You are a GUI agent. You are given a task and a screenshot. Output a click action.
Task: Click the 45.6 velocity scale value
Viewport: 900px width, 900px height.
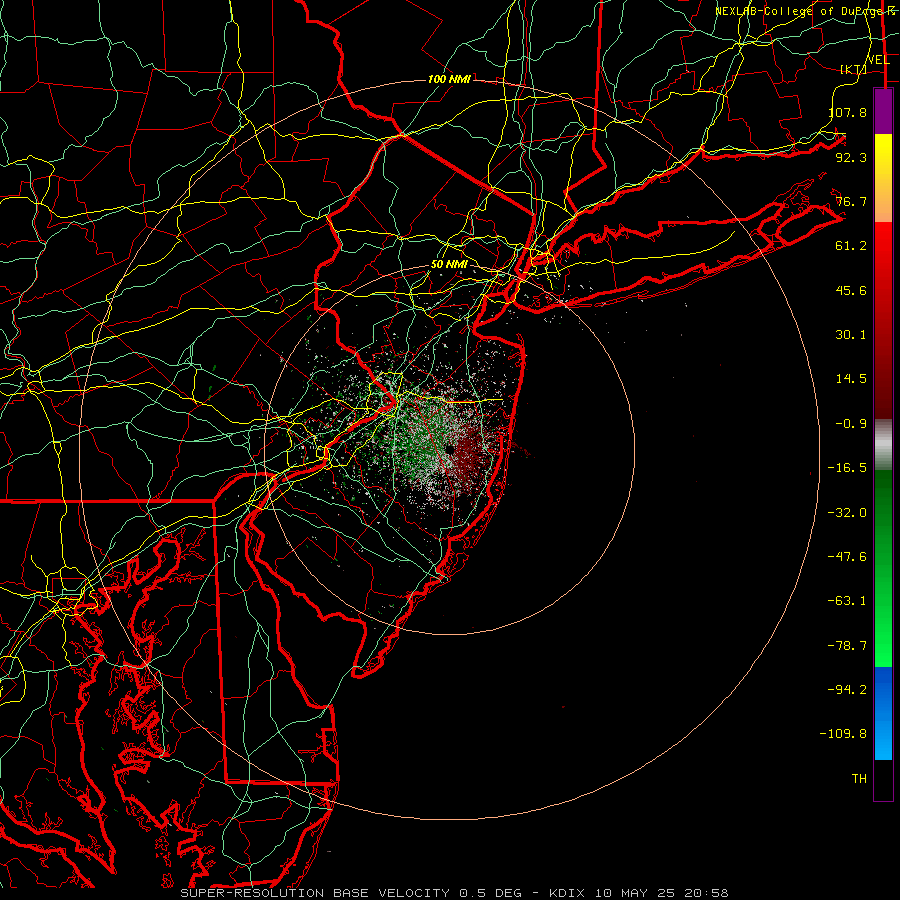[x=851, y=290]
